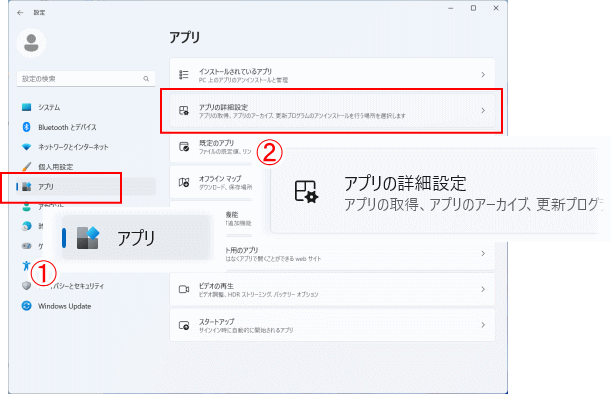Click the スタートアップ icon
611x394 pixels.
coord(184,325)
